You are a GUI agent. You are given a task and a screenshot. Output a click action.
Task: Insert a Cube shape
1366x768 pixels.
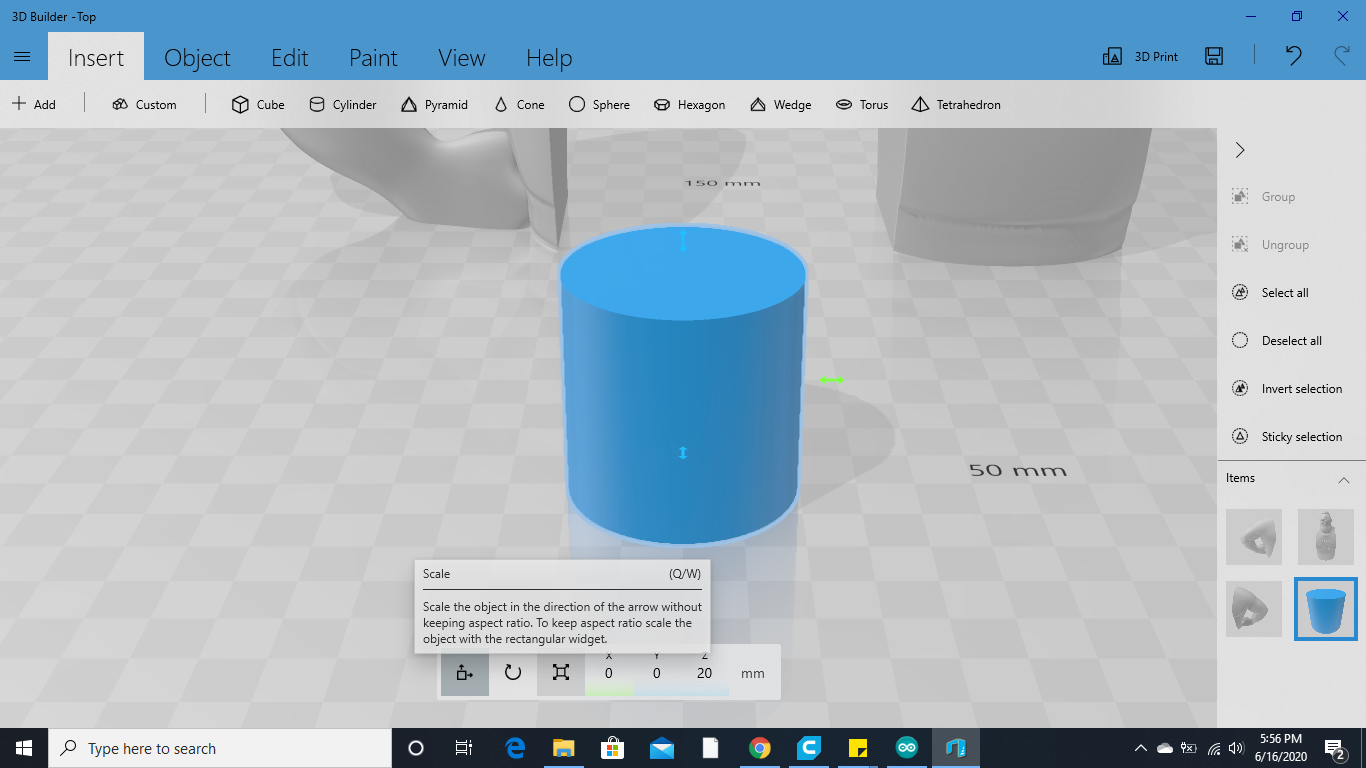tap(257, 104)
